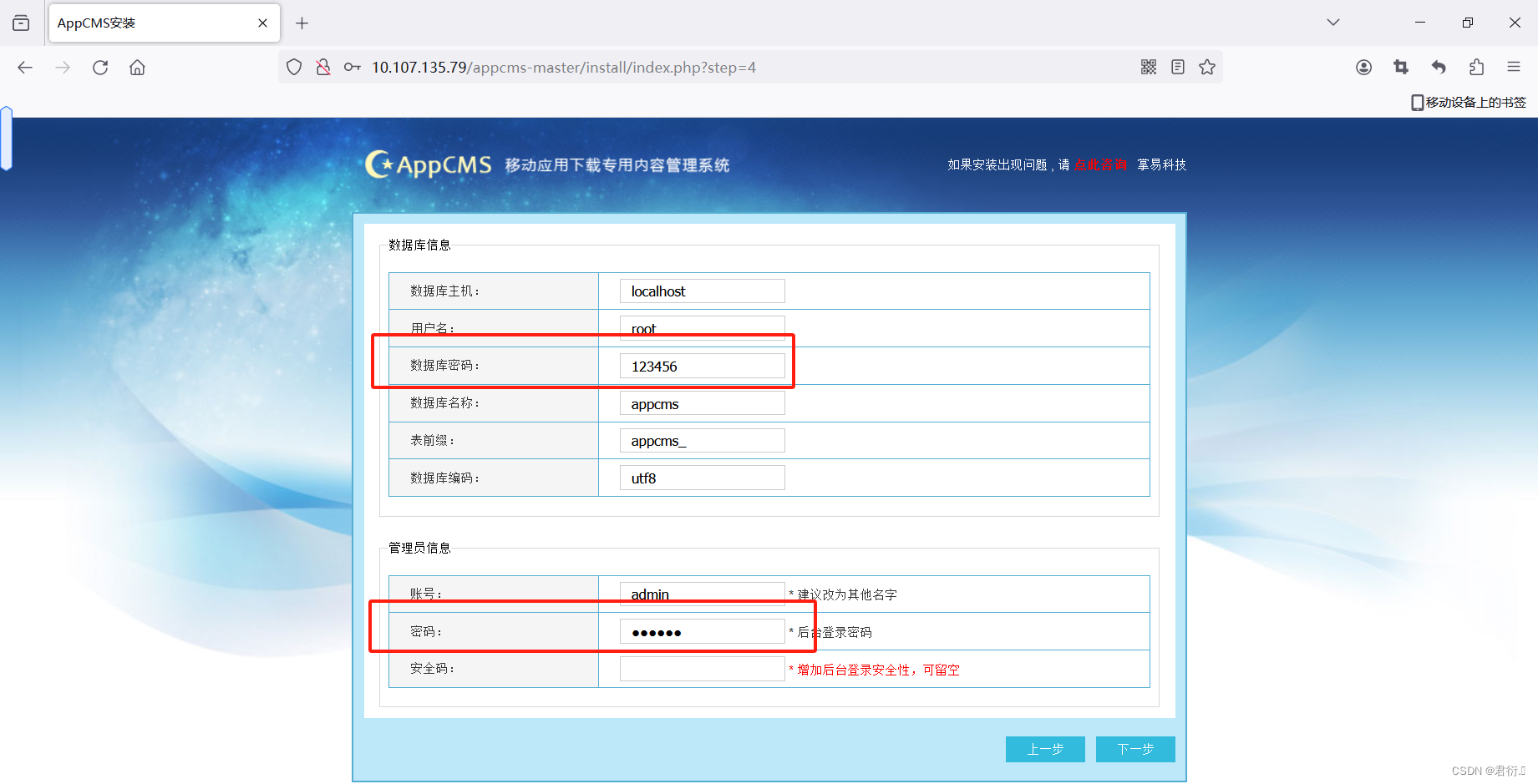Open the application hamburger menu
The height and width of the screenshot is (784, 1538).
coord(1514,67)
